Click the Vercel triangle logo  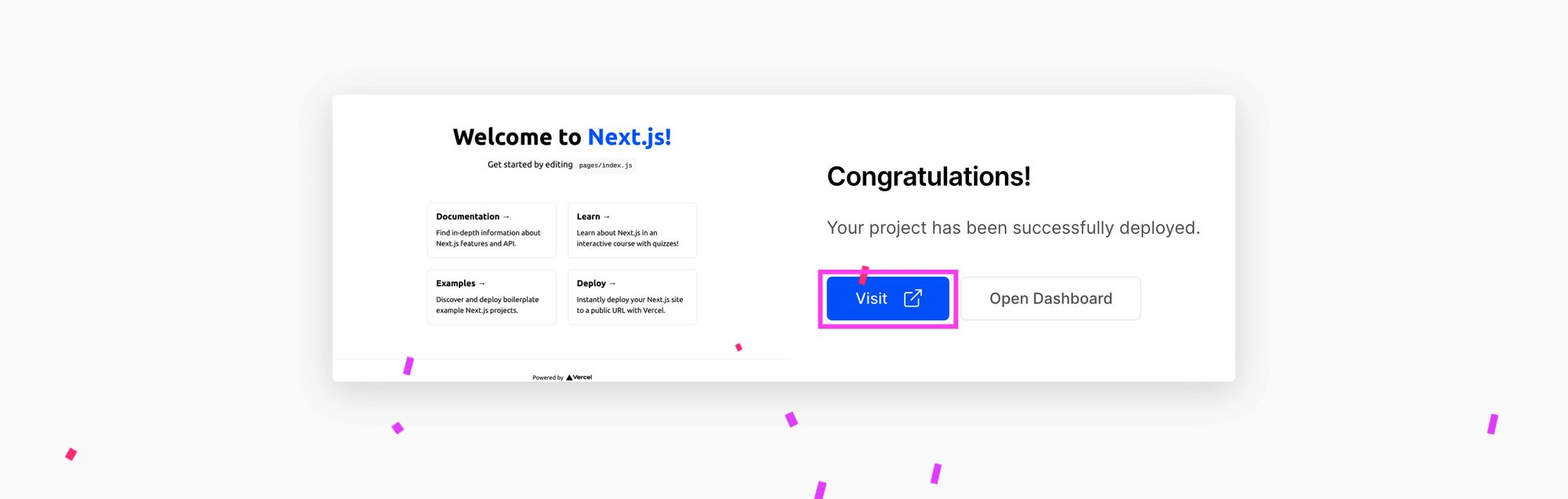(570, 377)
